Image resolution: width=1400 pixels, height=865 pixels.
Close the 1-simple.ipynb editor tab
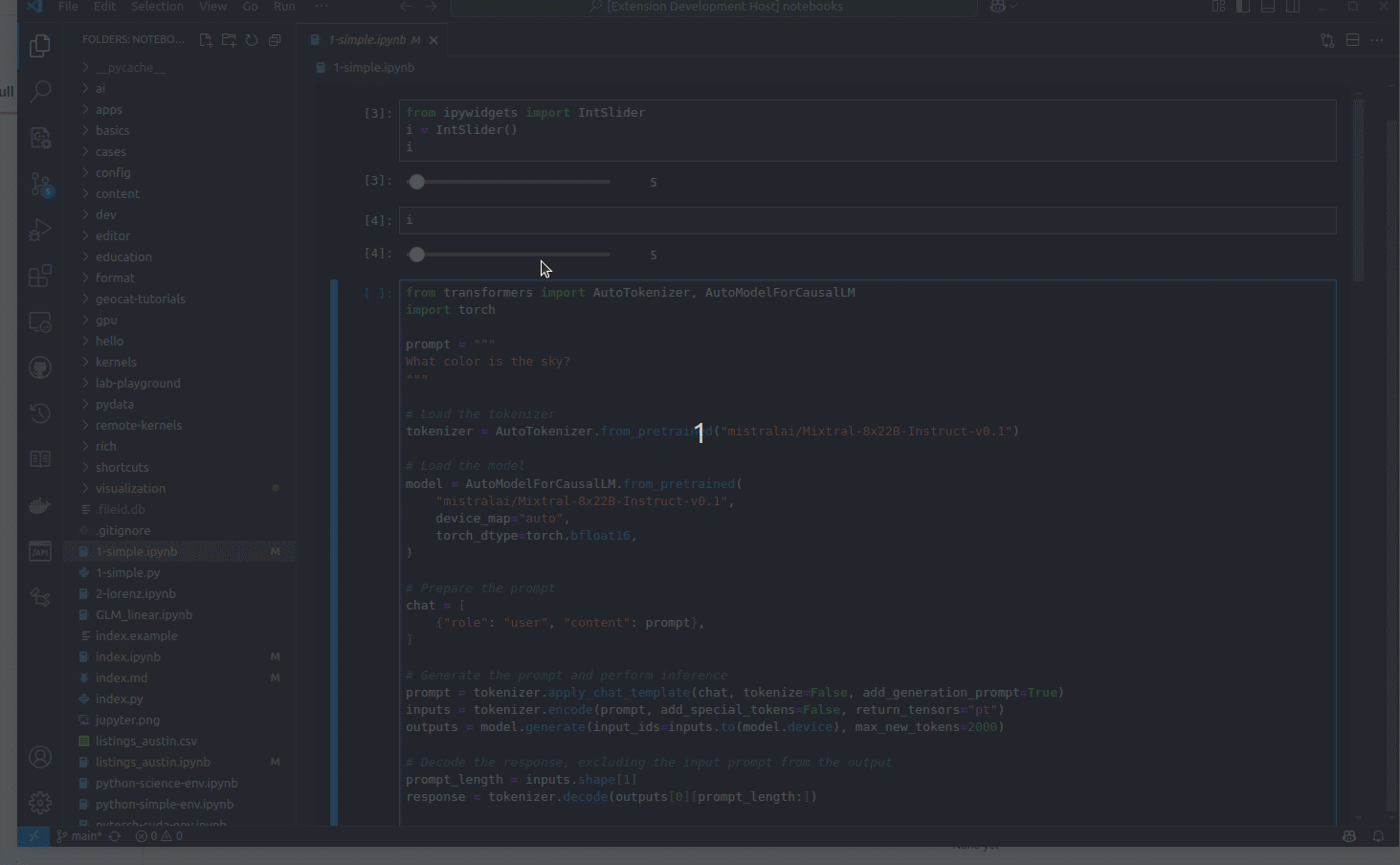coord(433,40)
